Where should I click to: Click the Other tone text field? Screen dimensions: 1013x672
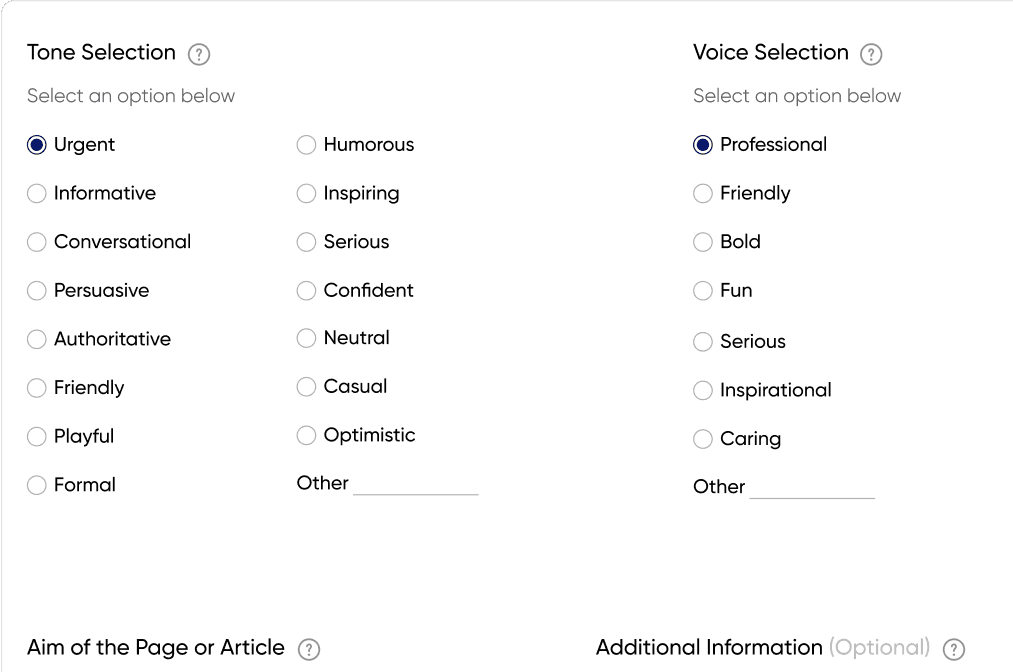pyautogui.click(x=415, y=485)
